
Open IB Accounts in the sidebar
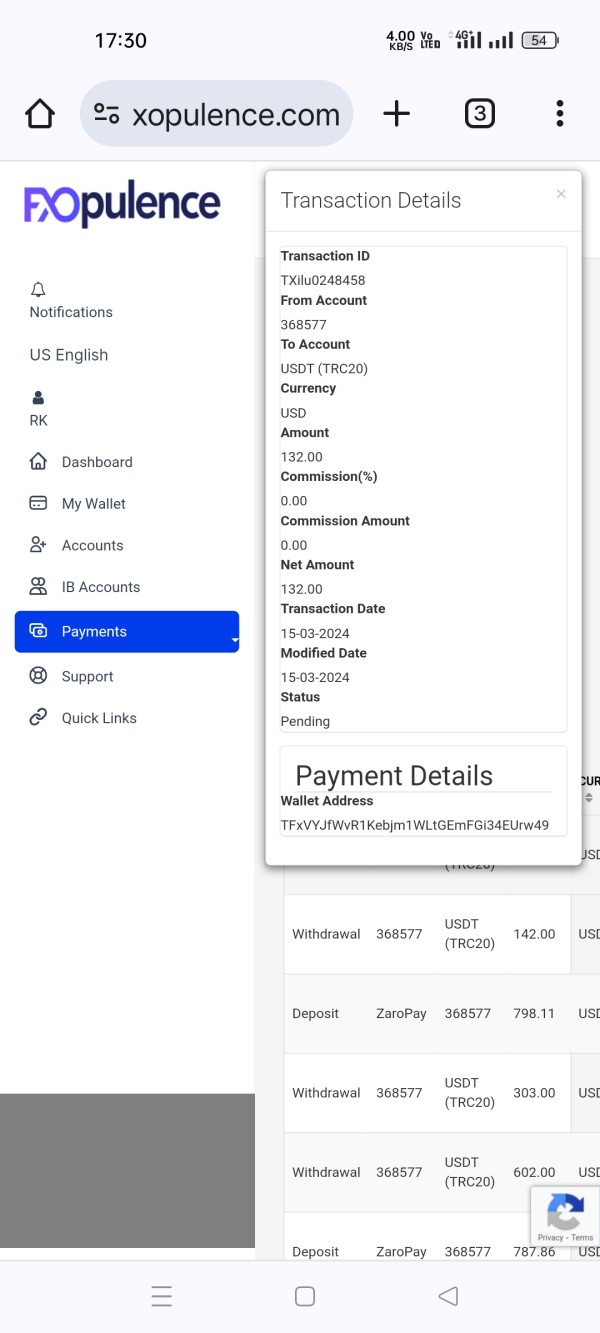point(101,587)
